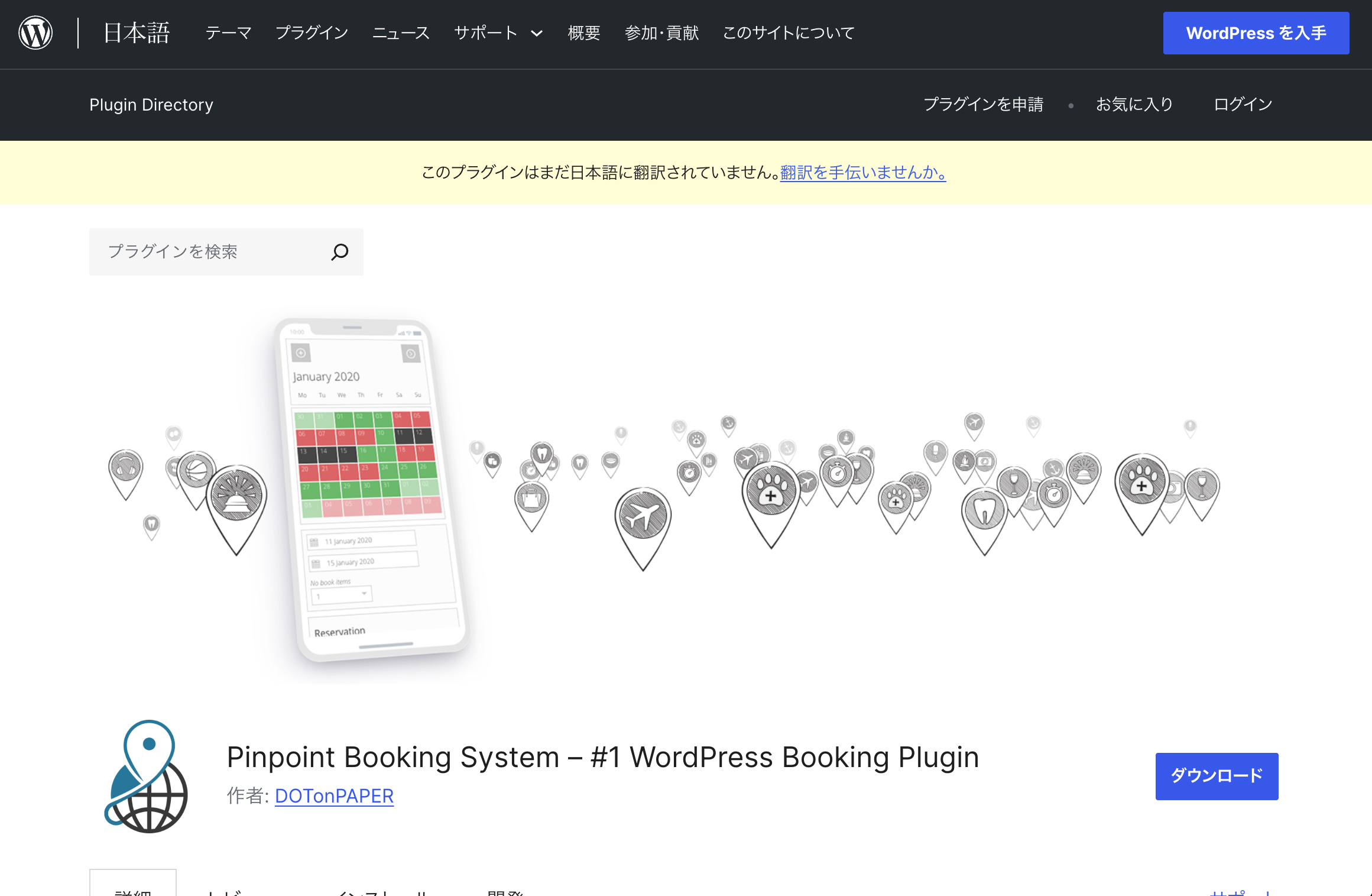Viewport: 1372px width, 896px height.
Task: Expand the サポート dropdown chevron
Action: (537, 34)
